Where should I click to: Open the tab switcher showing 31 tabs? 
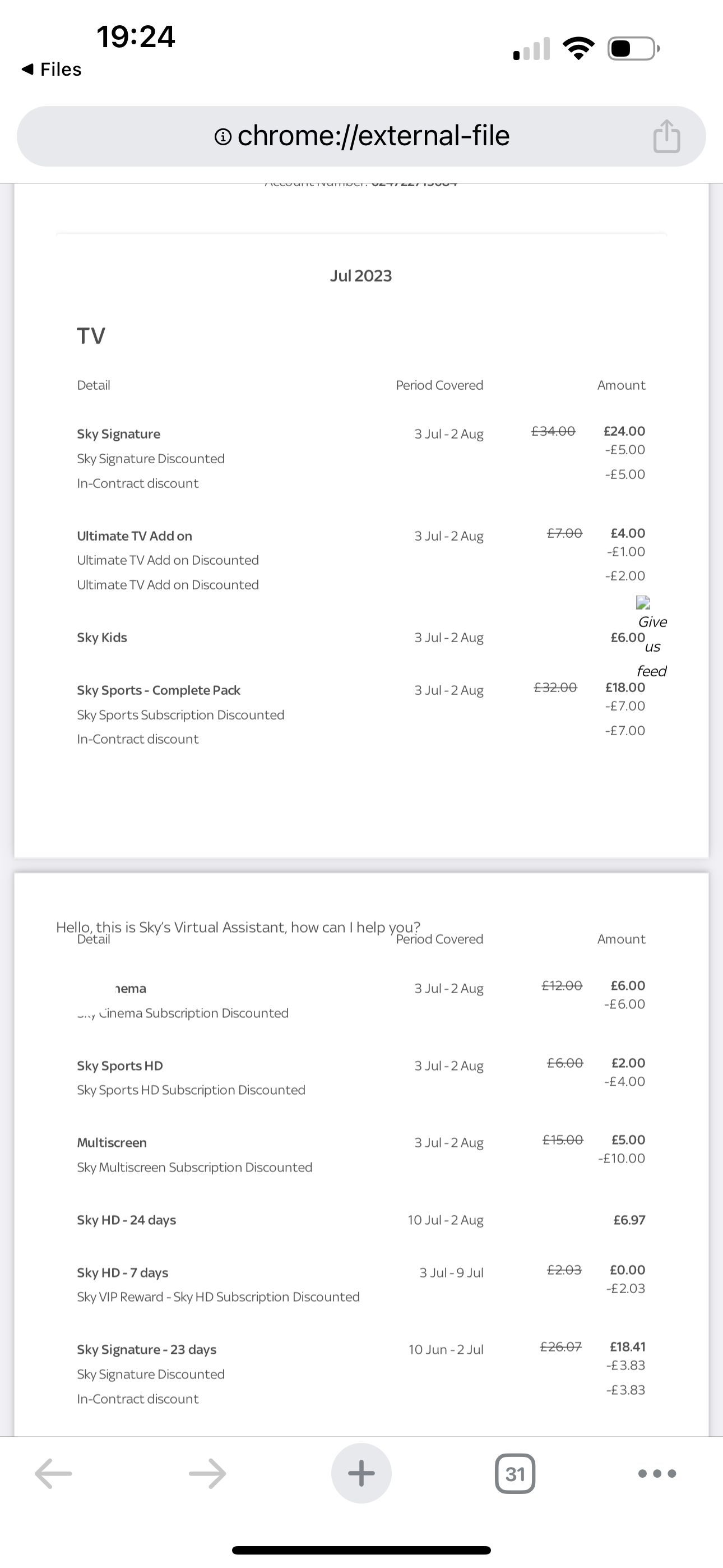tap(515, 1473)
